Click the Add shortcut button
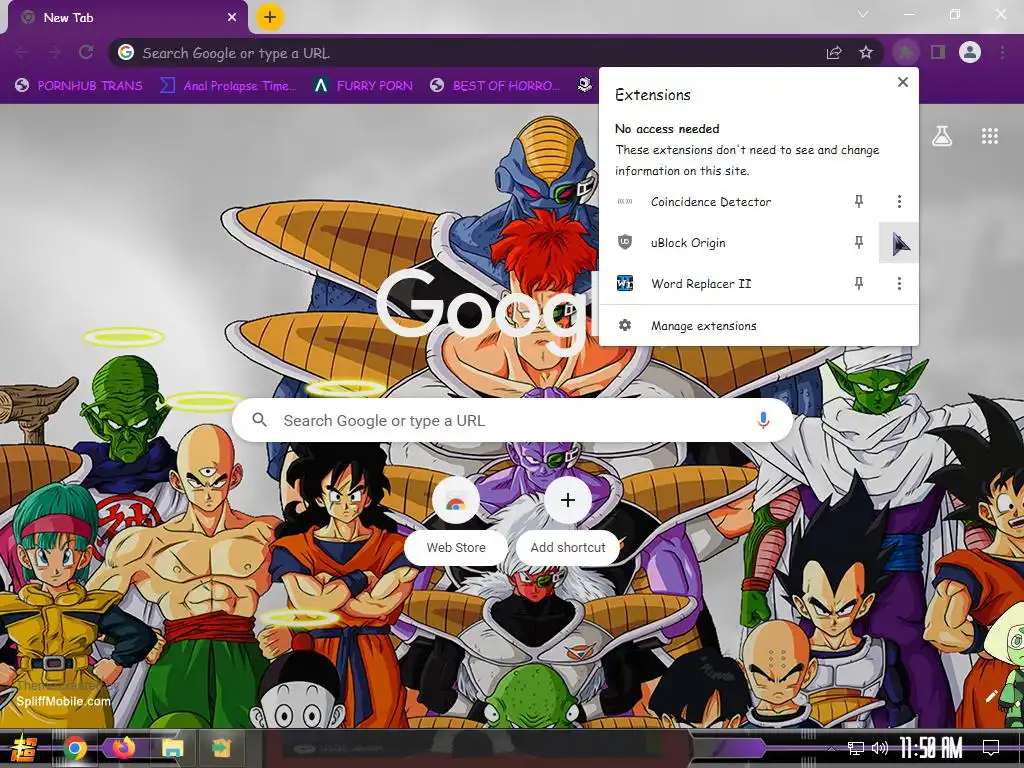 click(568, 520)
